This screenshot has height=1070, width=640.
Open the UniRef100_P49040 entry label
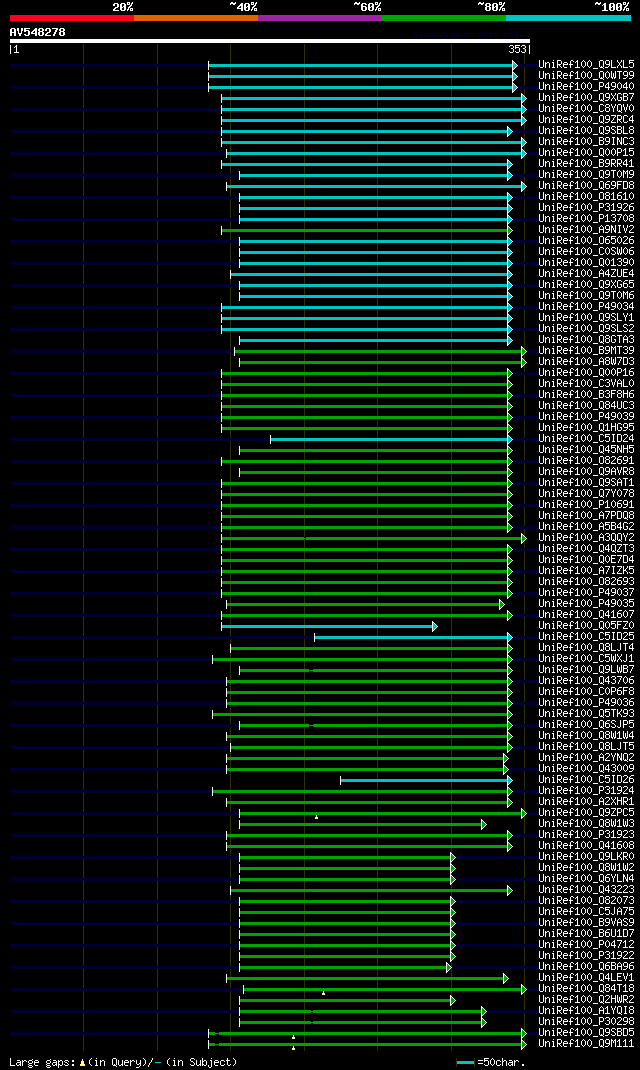coord(586,87)
